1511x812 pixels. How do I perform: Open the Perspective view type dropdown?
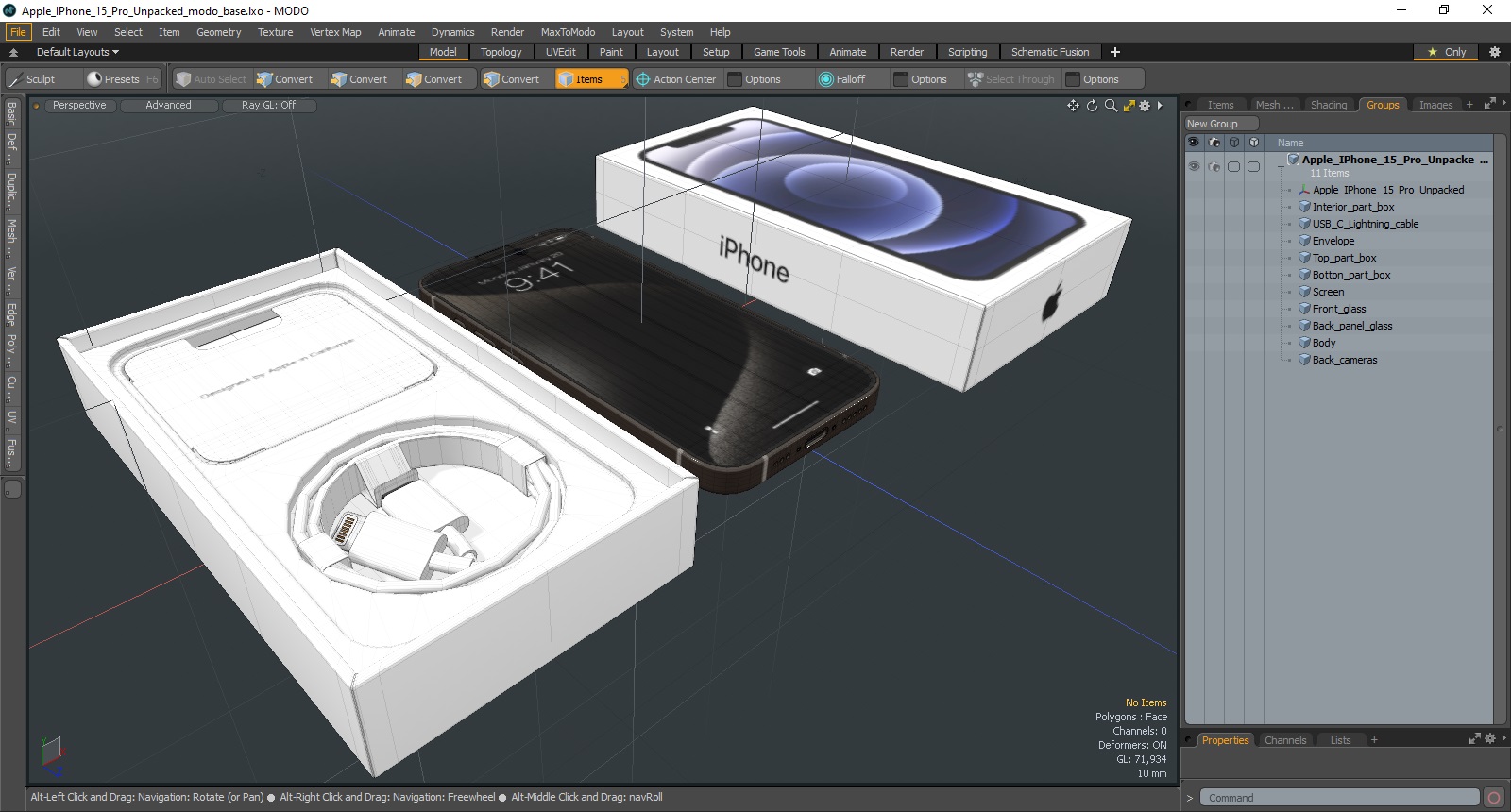pos(79,106)
